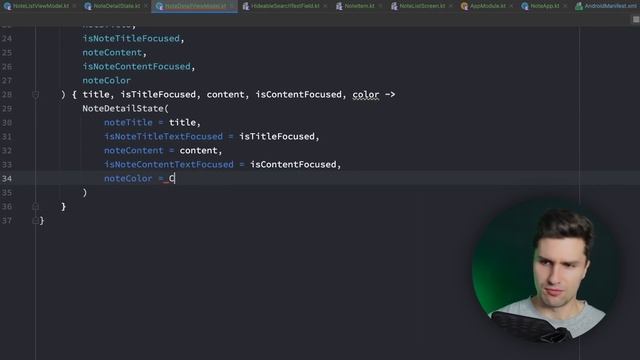Open the NoteItem.kt tab
The width and height of the screenshot is (640, 360).
[x=359, y=6]
